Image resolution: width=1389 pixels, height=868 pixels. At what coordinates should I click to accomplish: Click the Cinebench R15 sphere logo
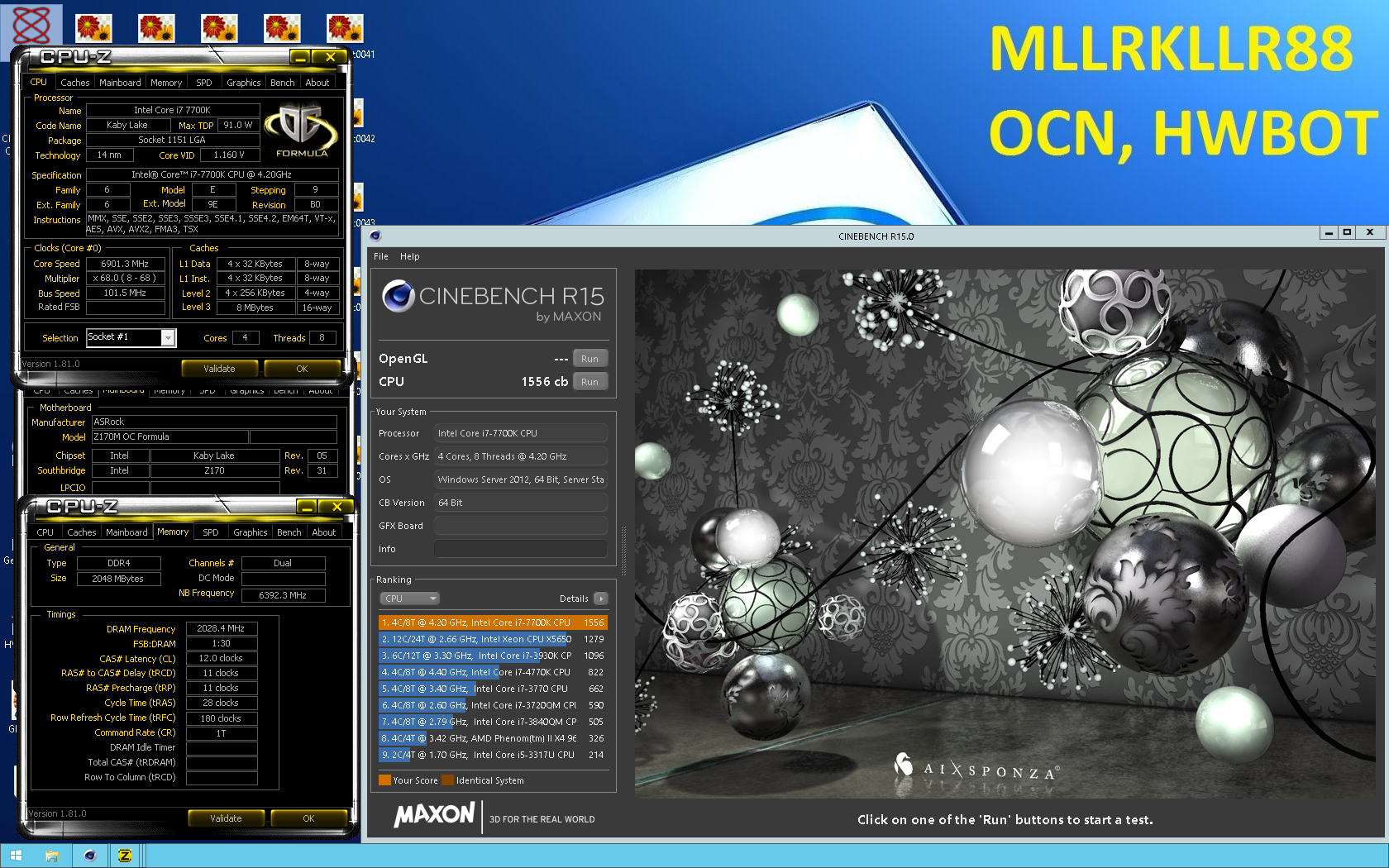point(399,296)
